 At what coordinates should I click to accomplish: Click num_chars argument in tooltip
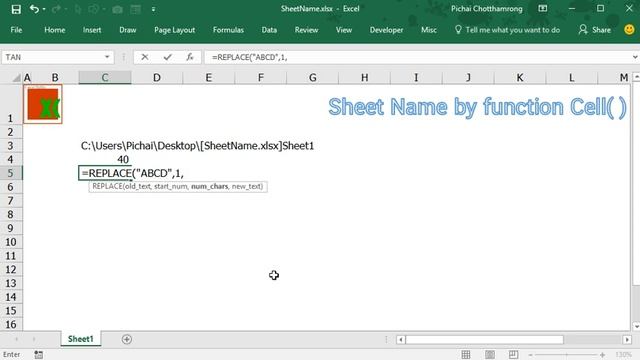click(x=209, y=187)
